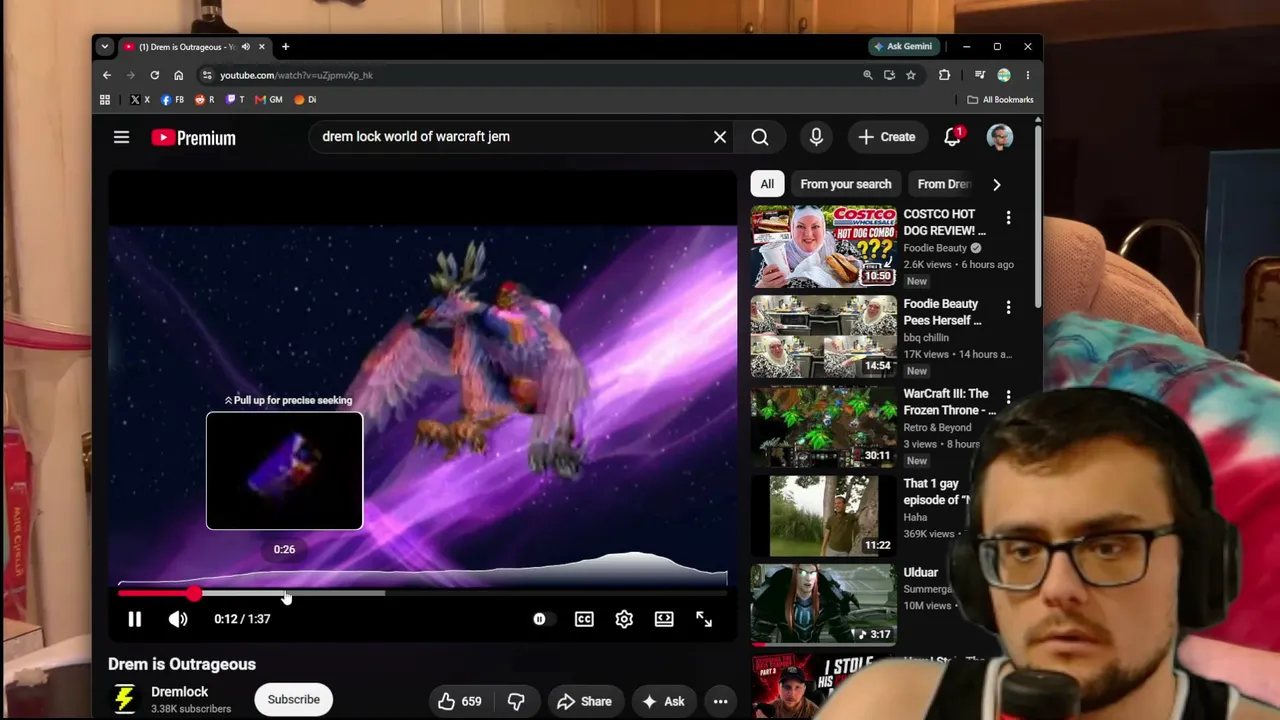The height and width of the screenshot is (720, 1280).
Task: Click the Ask button below the video
Action: (663, 701)
